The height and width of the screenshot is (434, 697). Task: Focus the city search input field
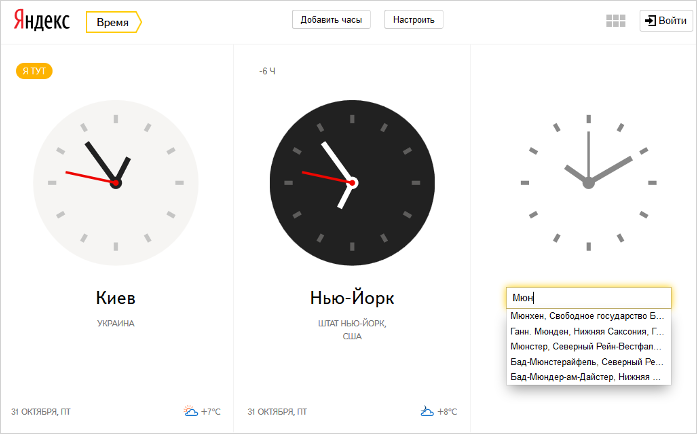point(589,297)
